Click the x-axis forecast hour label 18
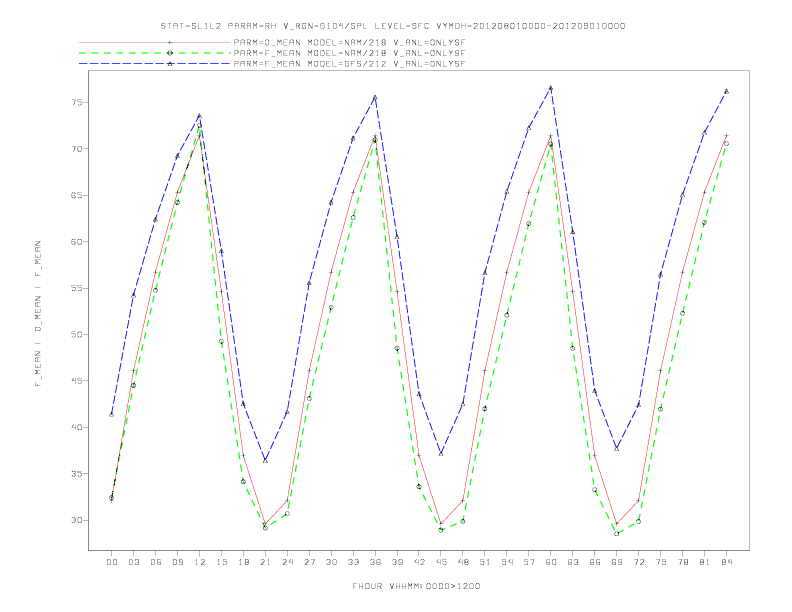The image size is (792, 612). [243, 562]
